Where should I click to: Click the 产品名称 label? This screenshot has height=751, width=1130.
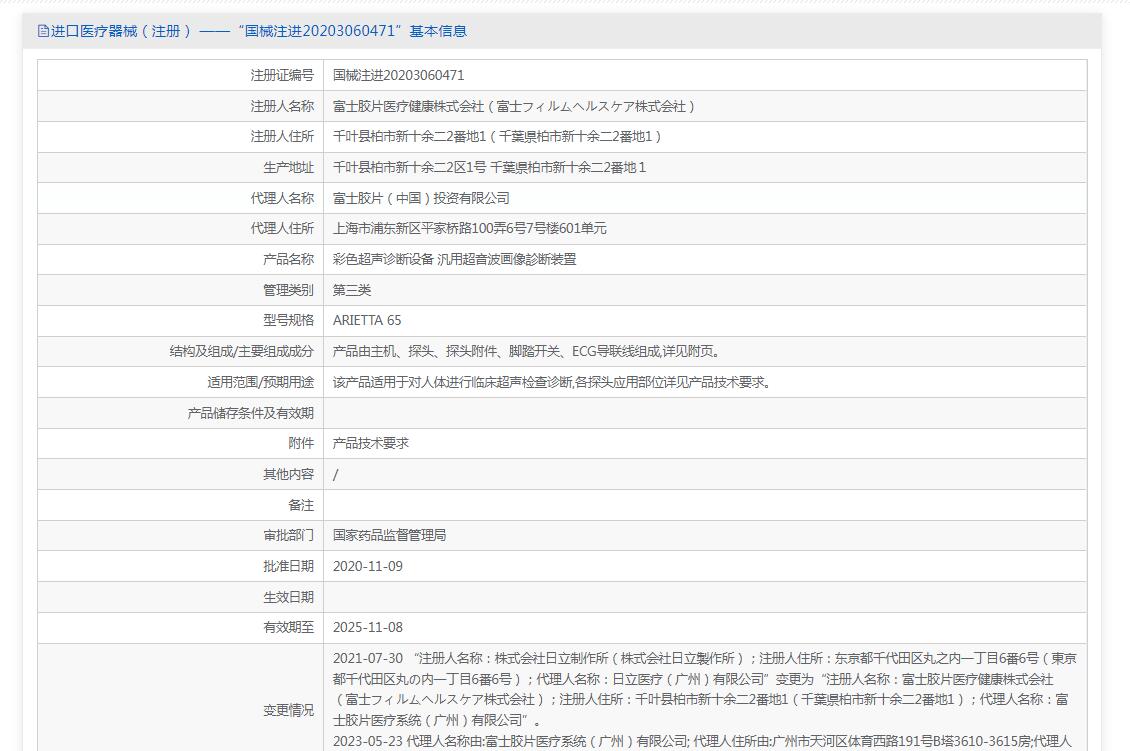288,259
